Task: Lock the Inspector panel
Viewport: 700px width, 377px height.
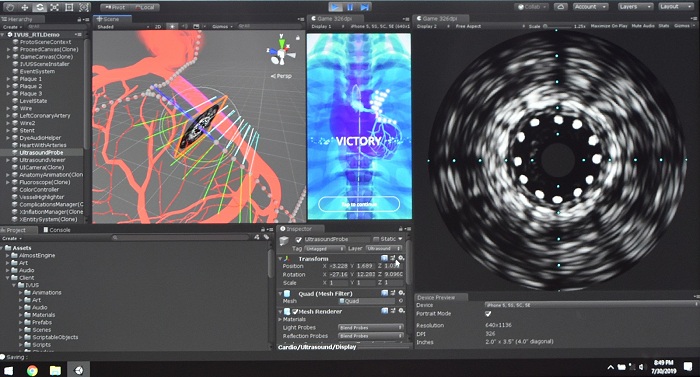Action: point(400,229)
